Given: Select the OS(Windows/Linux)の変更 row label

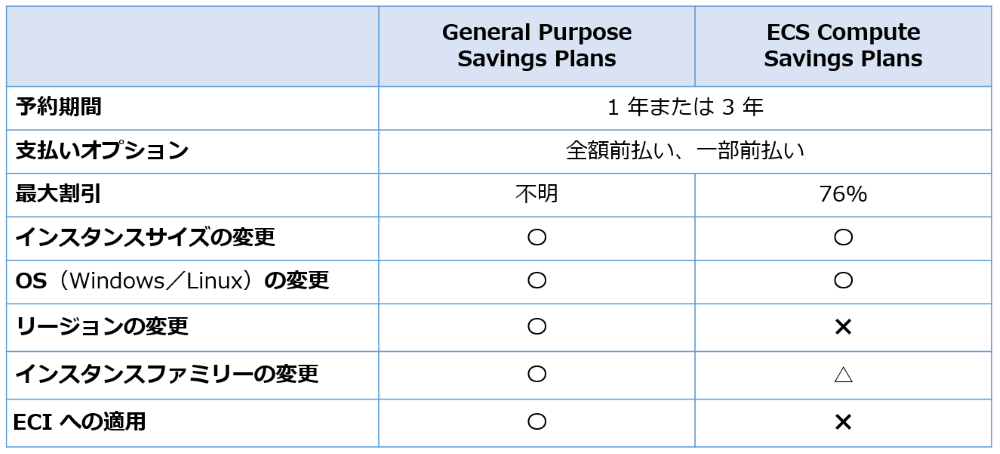Looking at the screenshot, I should click(172, 281).
